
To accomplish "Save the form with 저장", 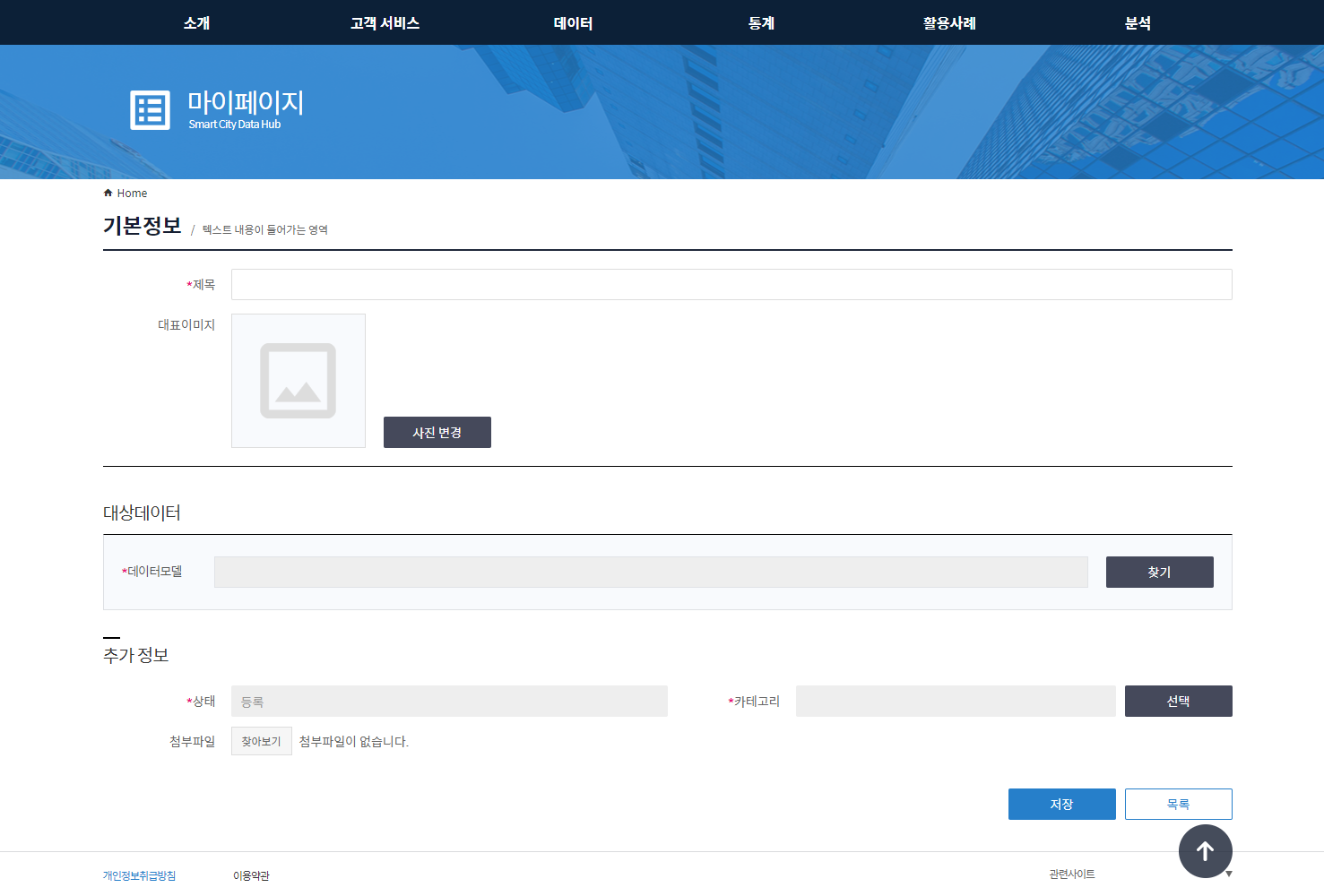I will pos(1061,805).
